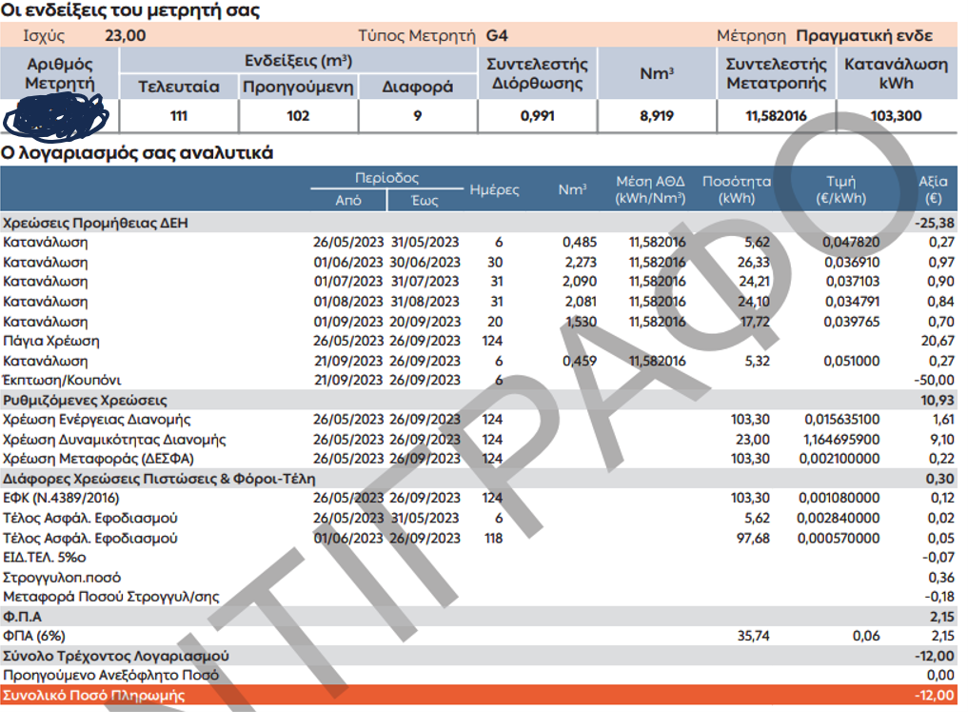Select the consumption value 103,300 kWh

(896, 115)
